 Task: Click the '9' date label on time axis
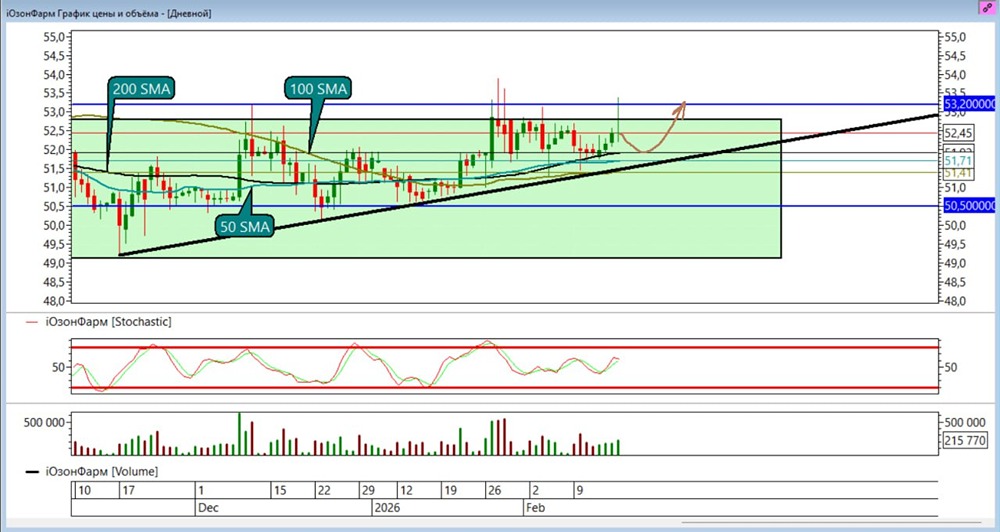(x=580, y=491)
